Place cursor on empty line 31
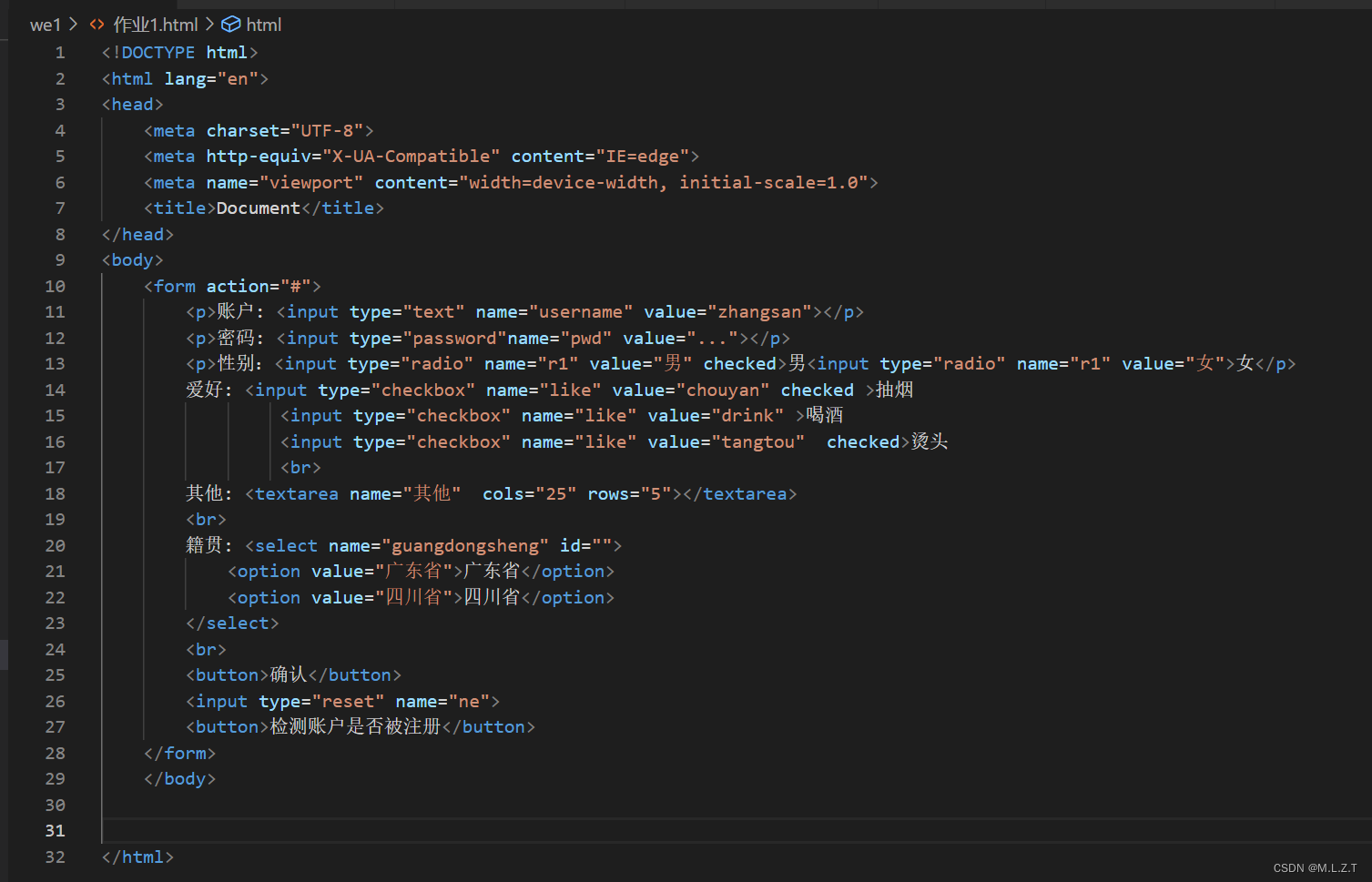This screenshot has width=1372, height=882. (736, 831)
